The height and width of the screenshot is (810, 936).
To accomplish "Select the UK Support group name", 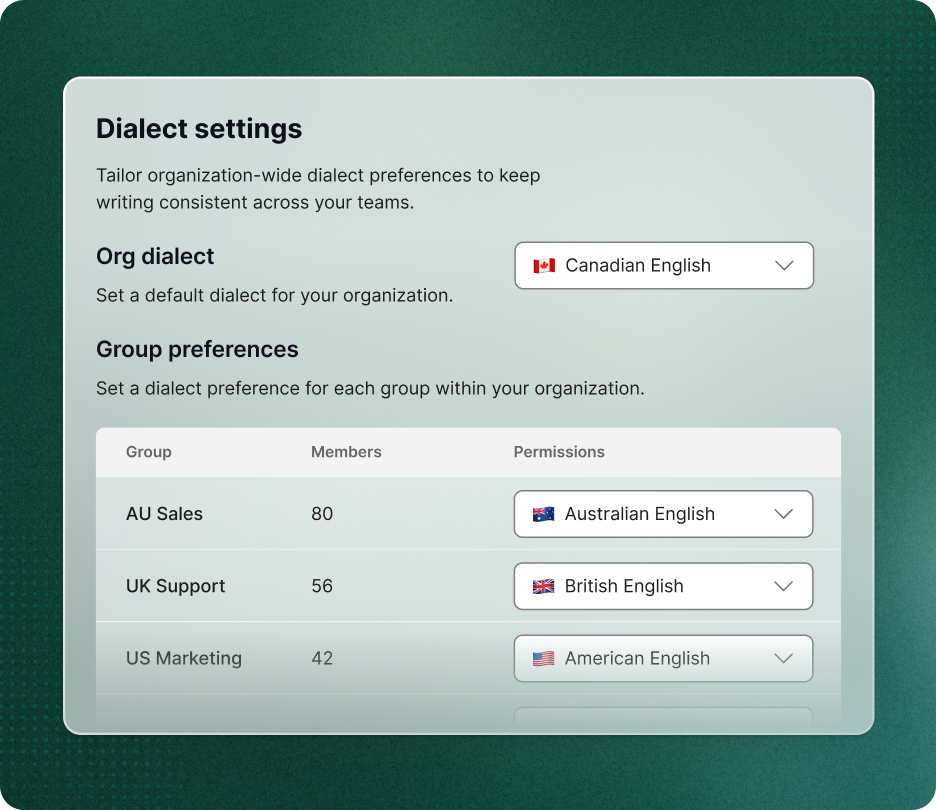I will [175, 586].
